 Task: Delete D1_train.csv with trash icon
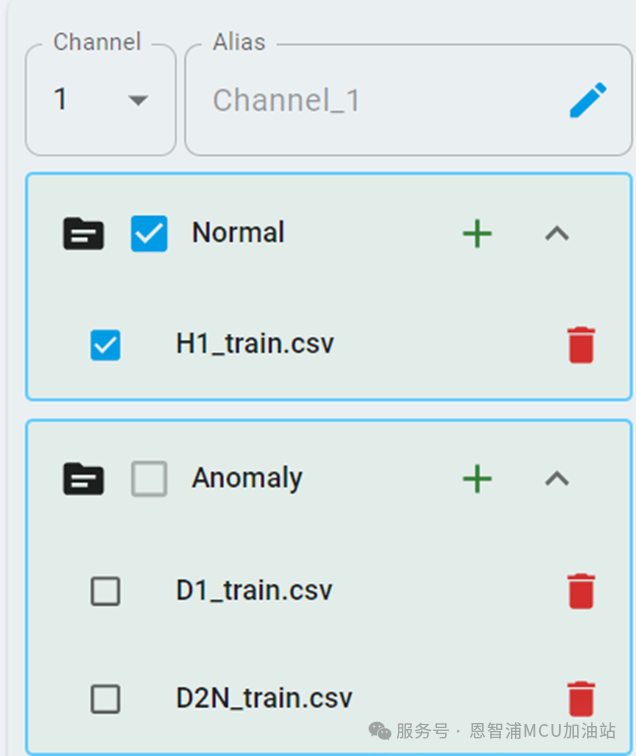point(581,591)
